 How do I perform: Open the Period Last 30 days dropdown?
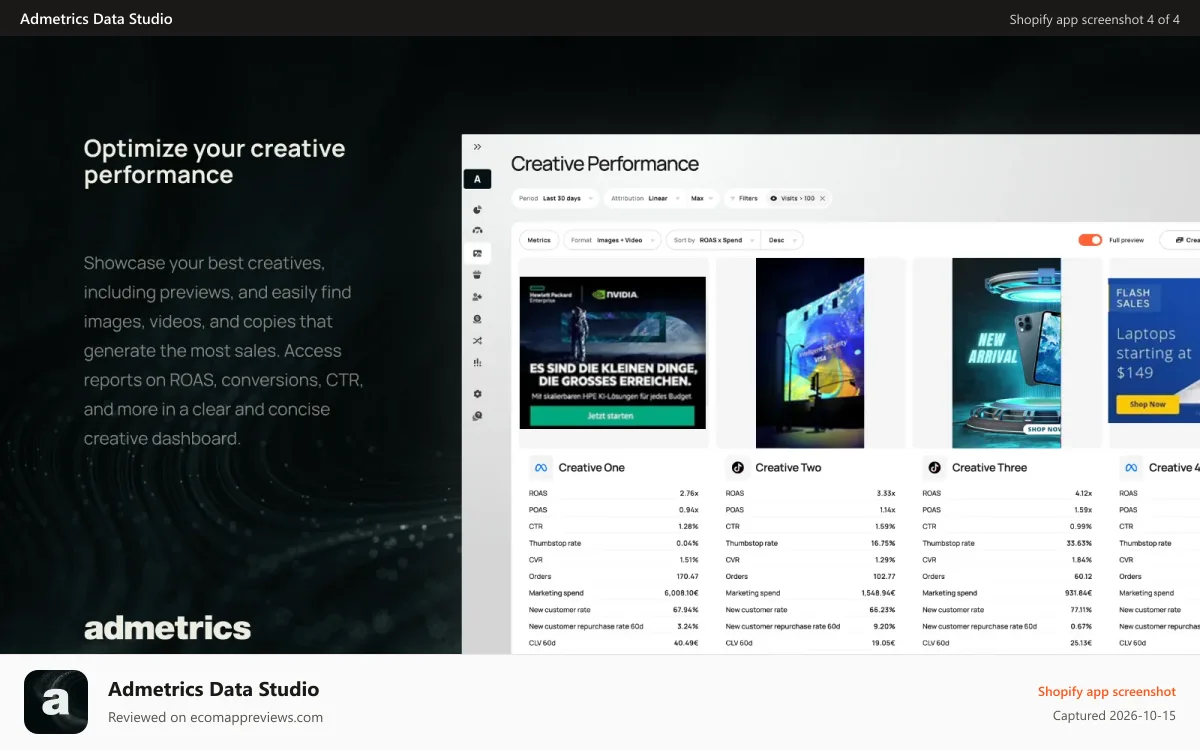(555, 198)
